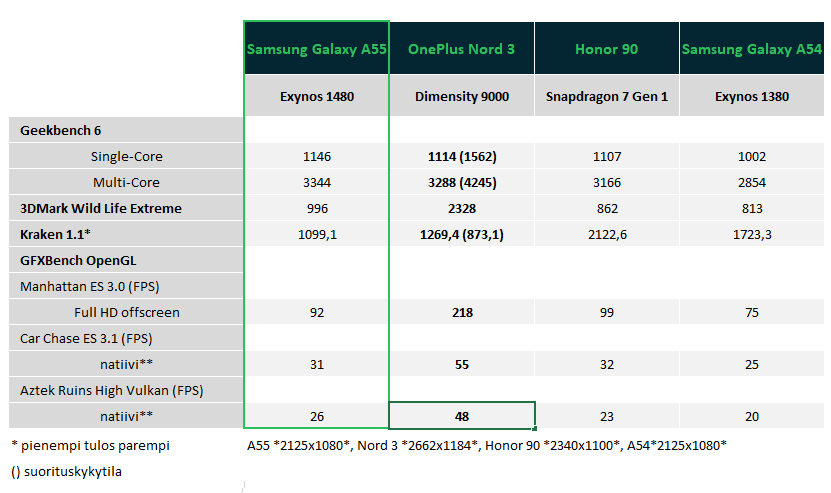Screen dimensions: 831x493
Task: Click the Manhattan value 75
Action: [752, 312]
